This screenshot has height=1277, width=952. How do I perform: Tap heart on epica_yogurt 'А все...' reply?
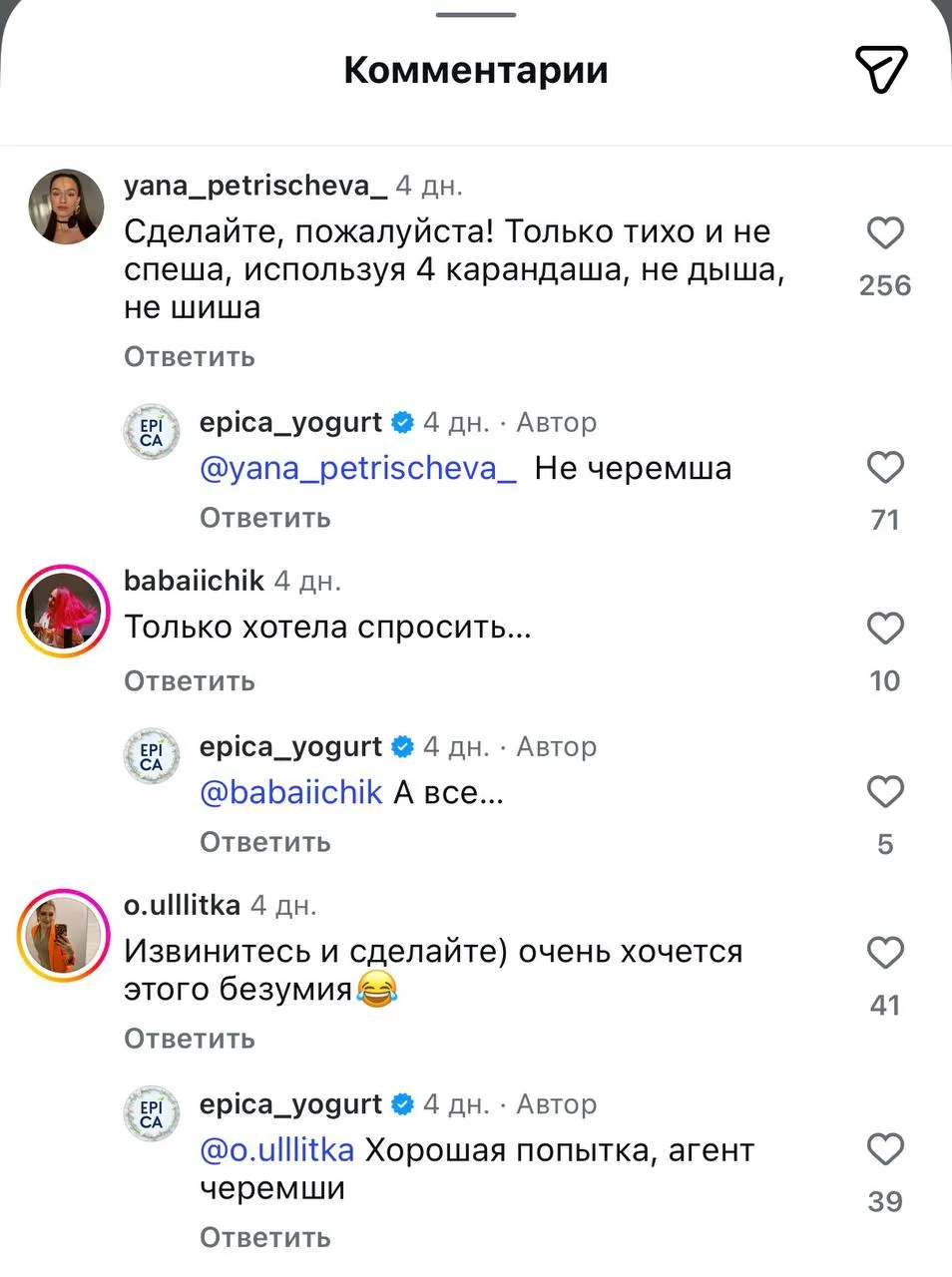point(885,792)
